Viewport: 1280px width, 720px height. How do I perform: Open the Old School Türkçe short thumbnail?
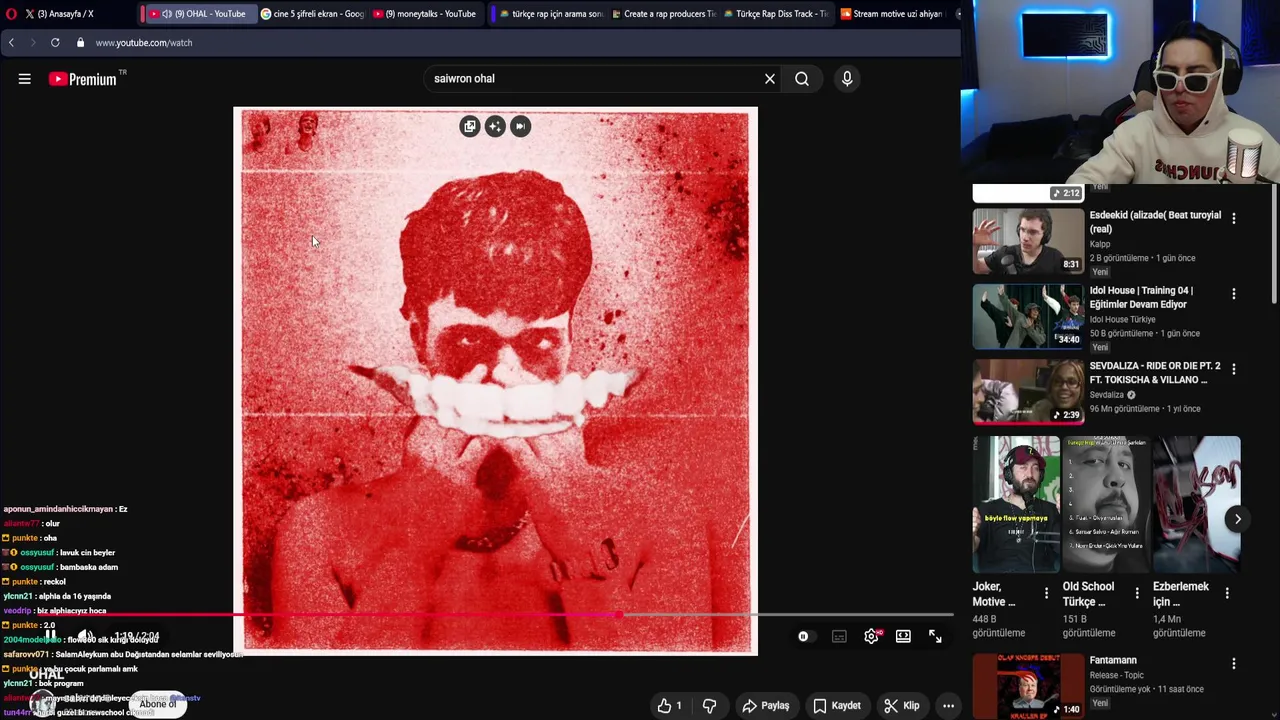coord(1106,504)
